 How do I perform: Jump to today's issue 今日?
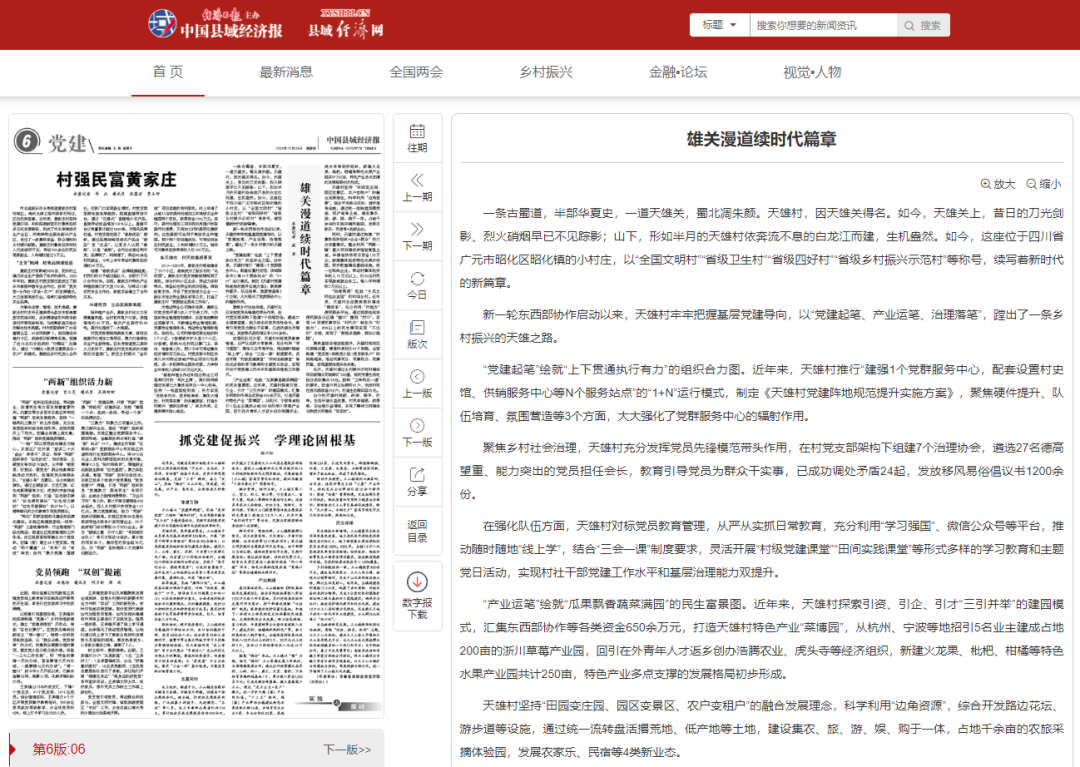click(417, 286)
